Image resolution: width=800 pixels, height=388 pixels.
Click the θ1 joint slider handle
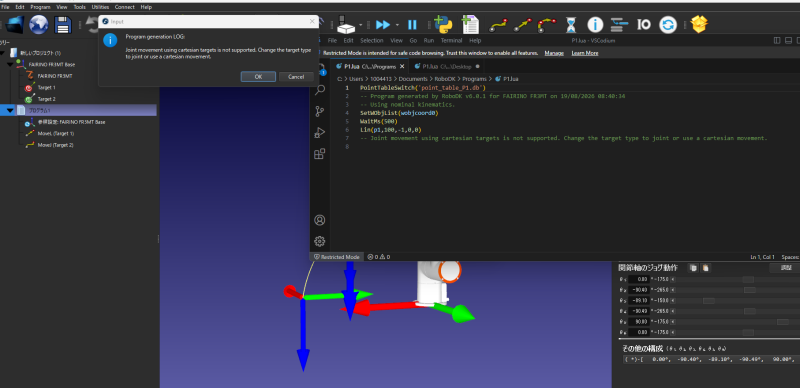[748, 279]
